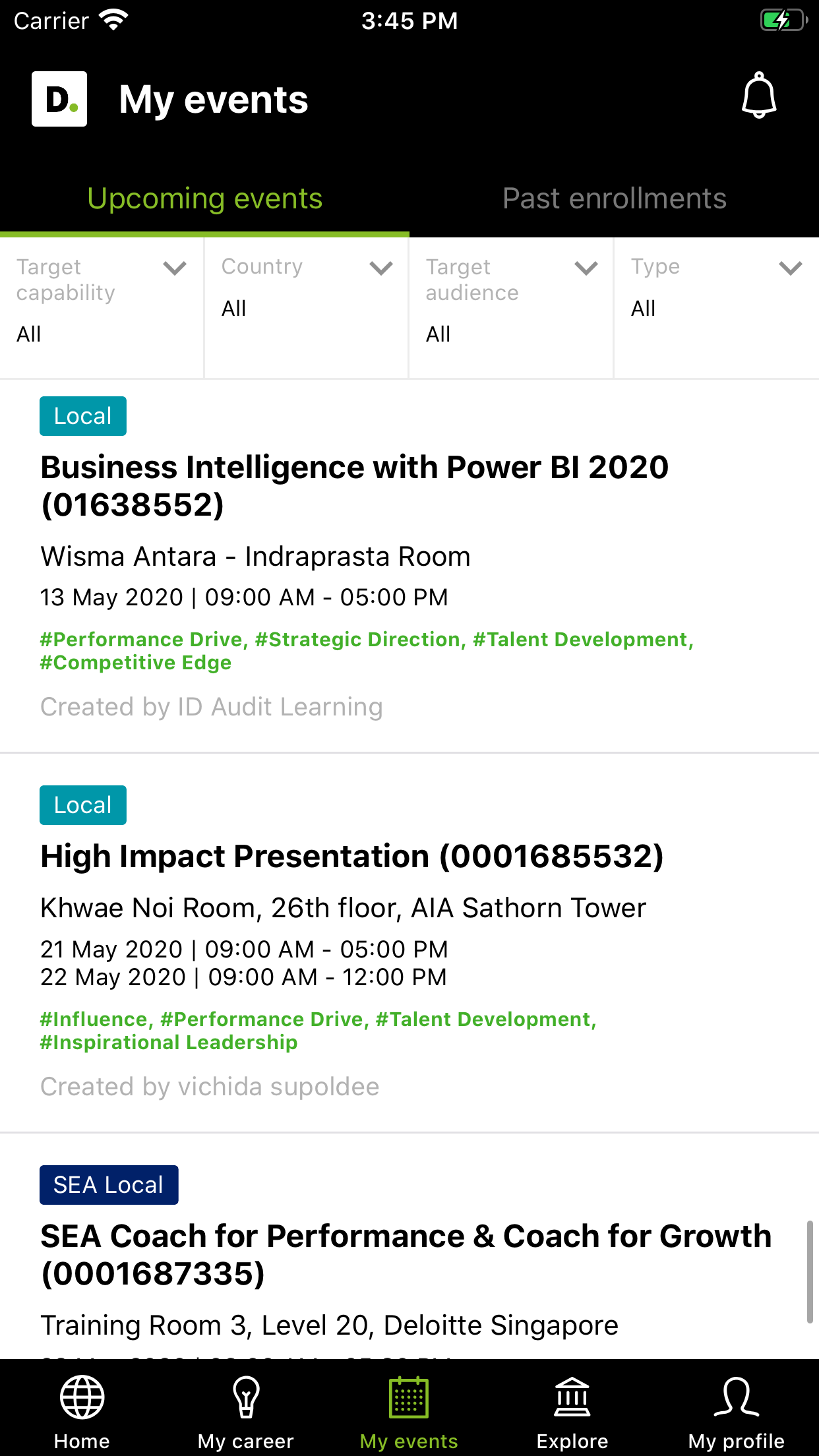Expand Target audience filter dropdown

[511, 308]
